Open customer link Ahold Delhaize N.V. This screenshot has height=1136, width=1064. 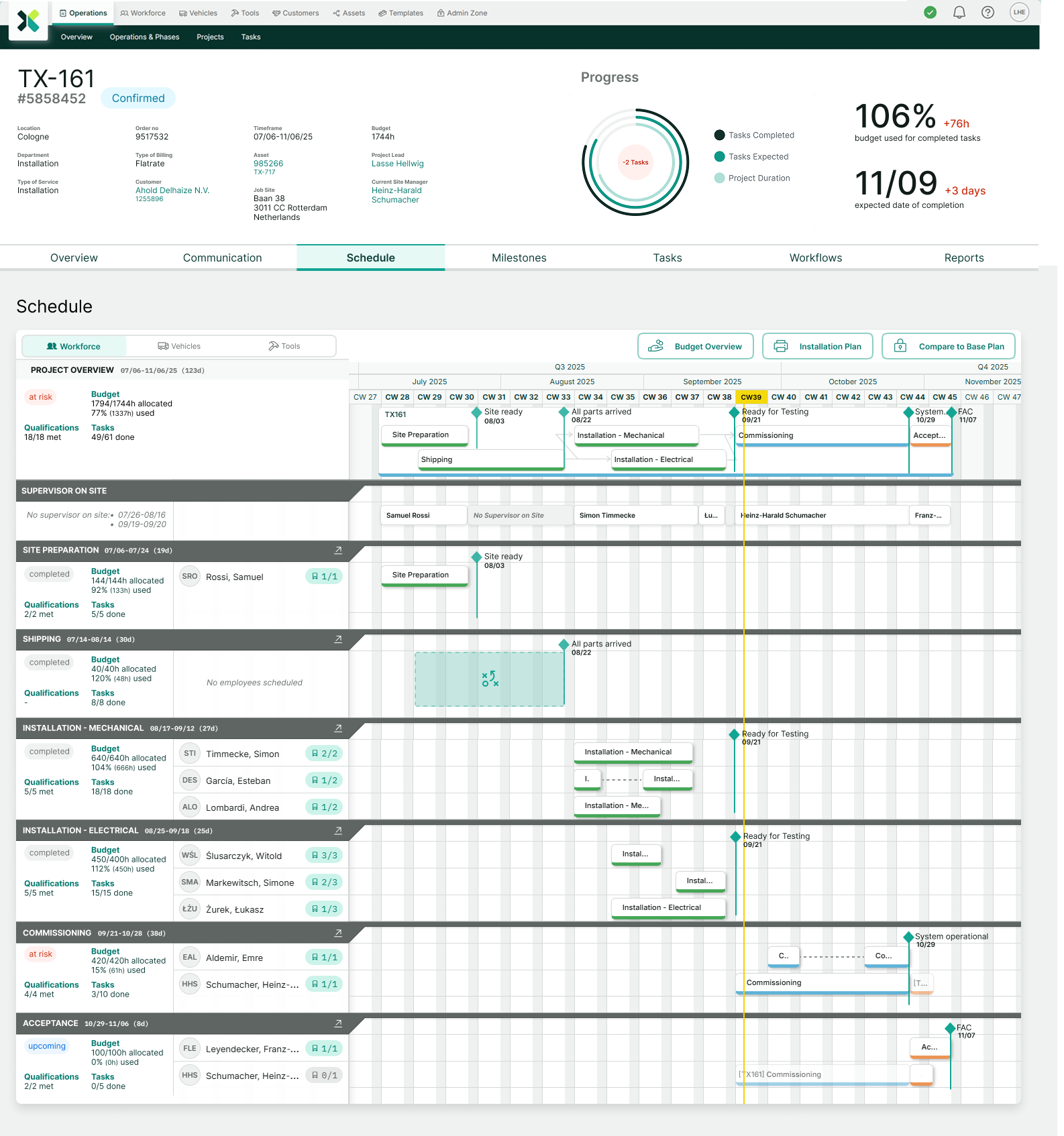coord(172,190)
